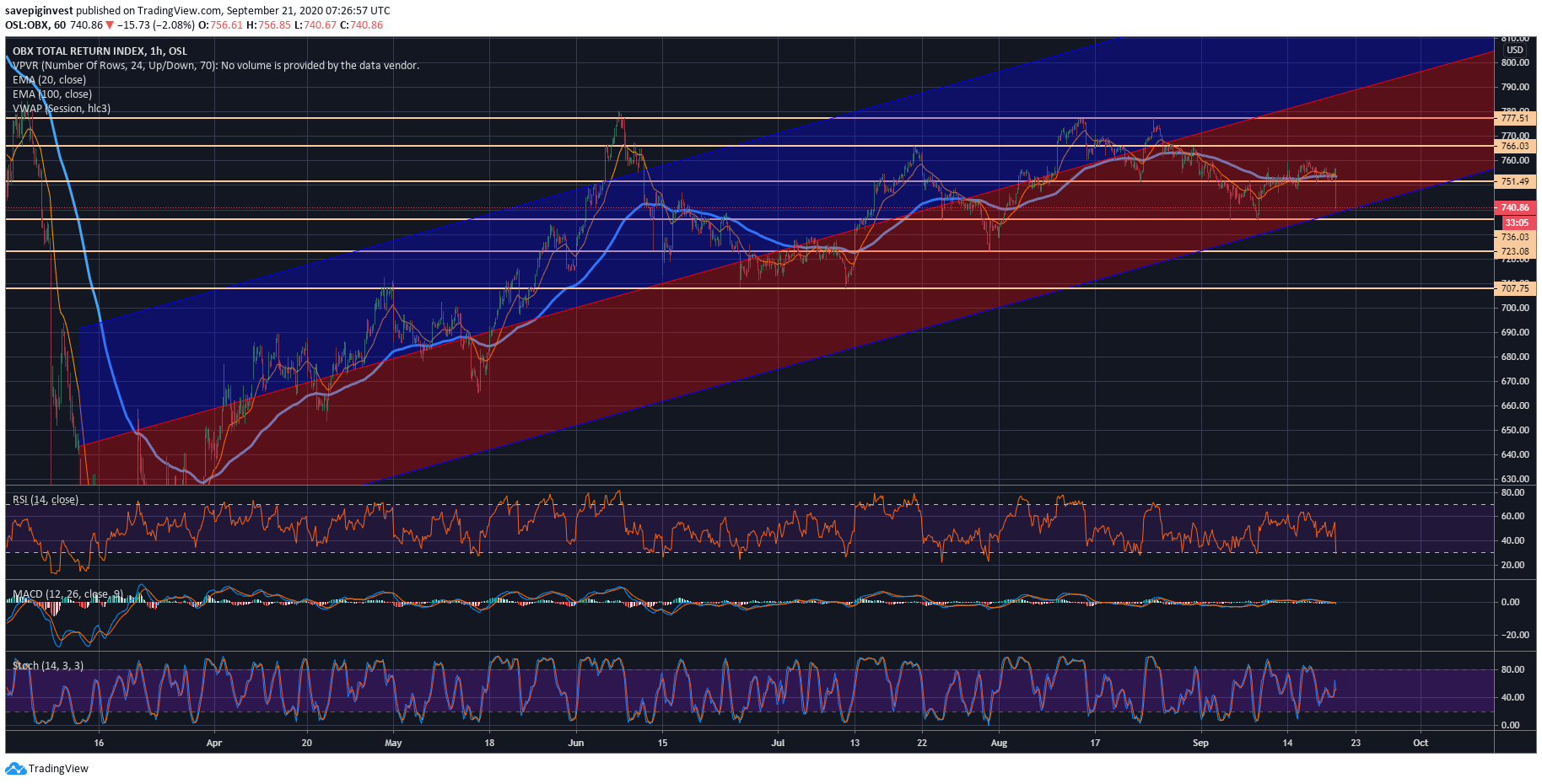Viewport: 1542px width, 784px height.
Task: Click the TradingView cloud logo icon
Action: 15,768
